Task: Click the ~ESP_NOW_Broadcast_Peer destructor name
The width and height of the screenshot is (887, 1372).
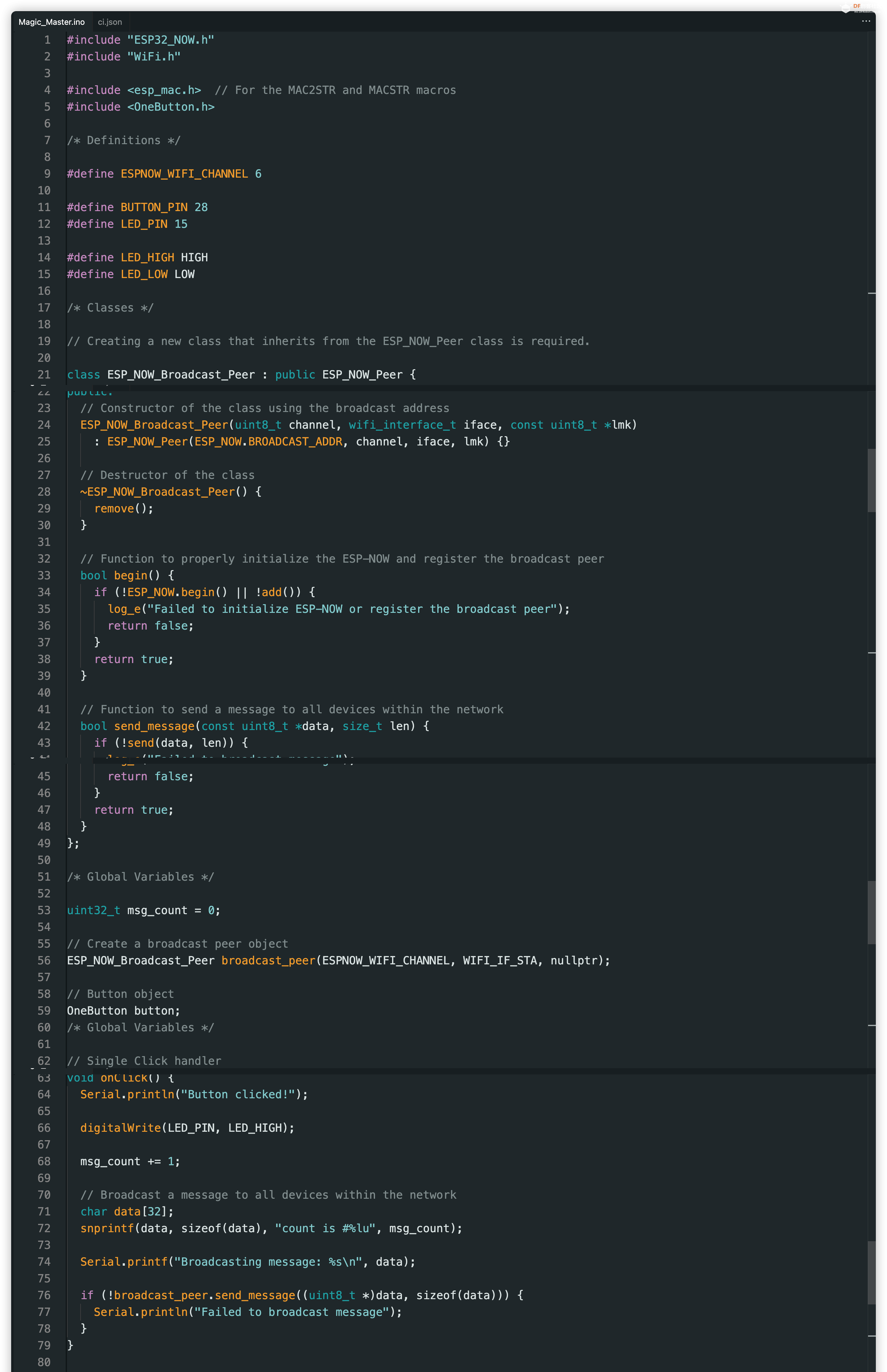Action: 157,492
